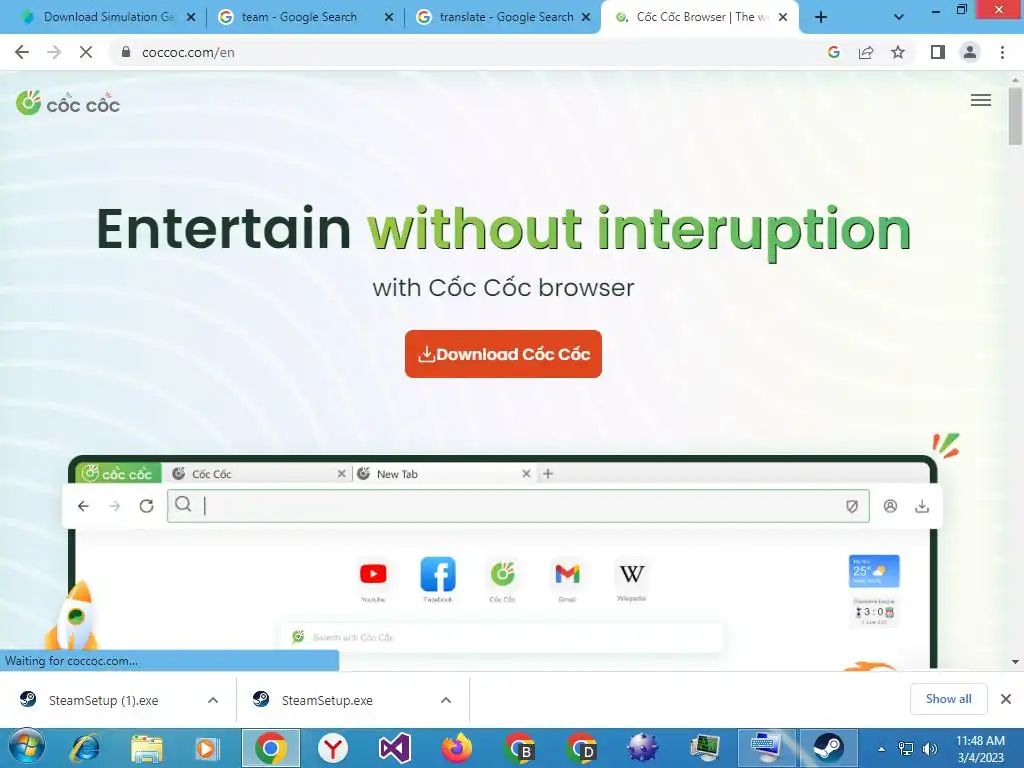Click the mockup account circle icon
The width and height of the screenshot is (1024, 768).
[x=890, y=506]
